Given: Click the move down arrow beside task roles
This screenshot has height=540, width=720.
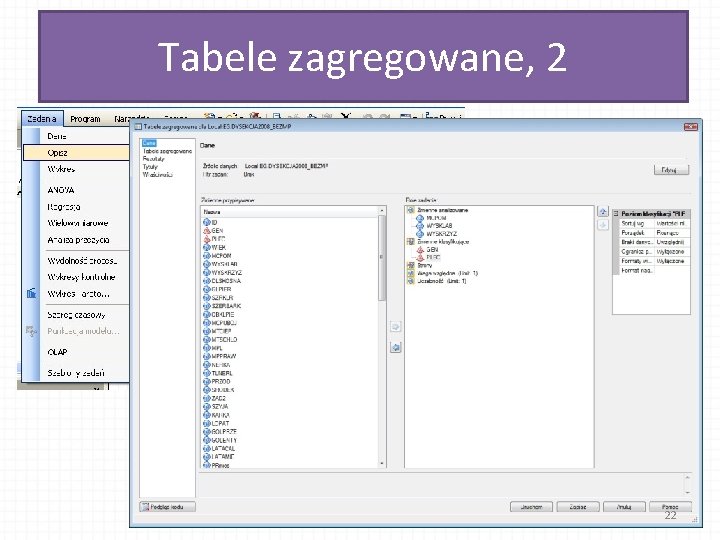Looking at the screenshot, I should click(x=603, y=225).
